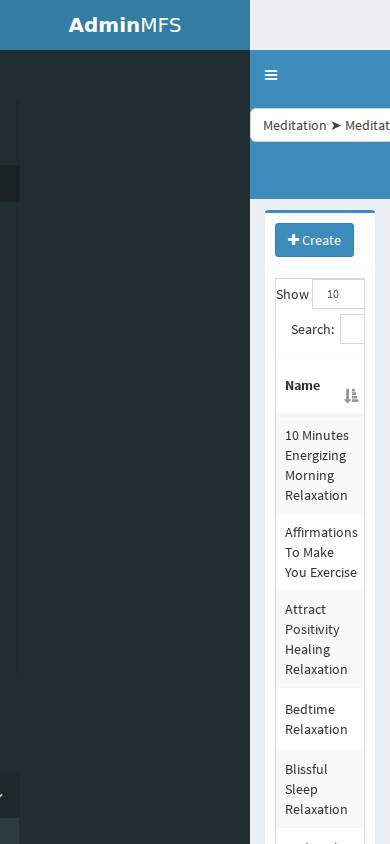Select Attract Positivity Healing Relaxation row
The width and height of the screenshot is (390, 844).
click(x=320, y=639)
